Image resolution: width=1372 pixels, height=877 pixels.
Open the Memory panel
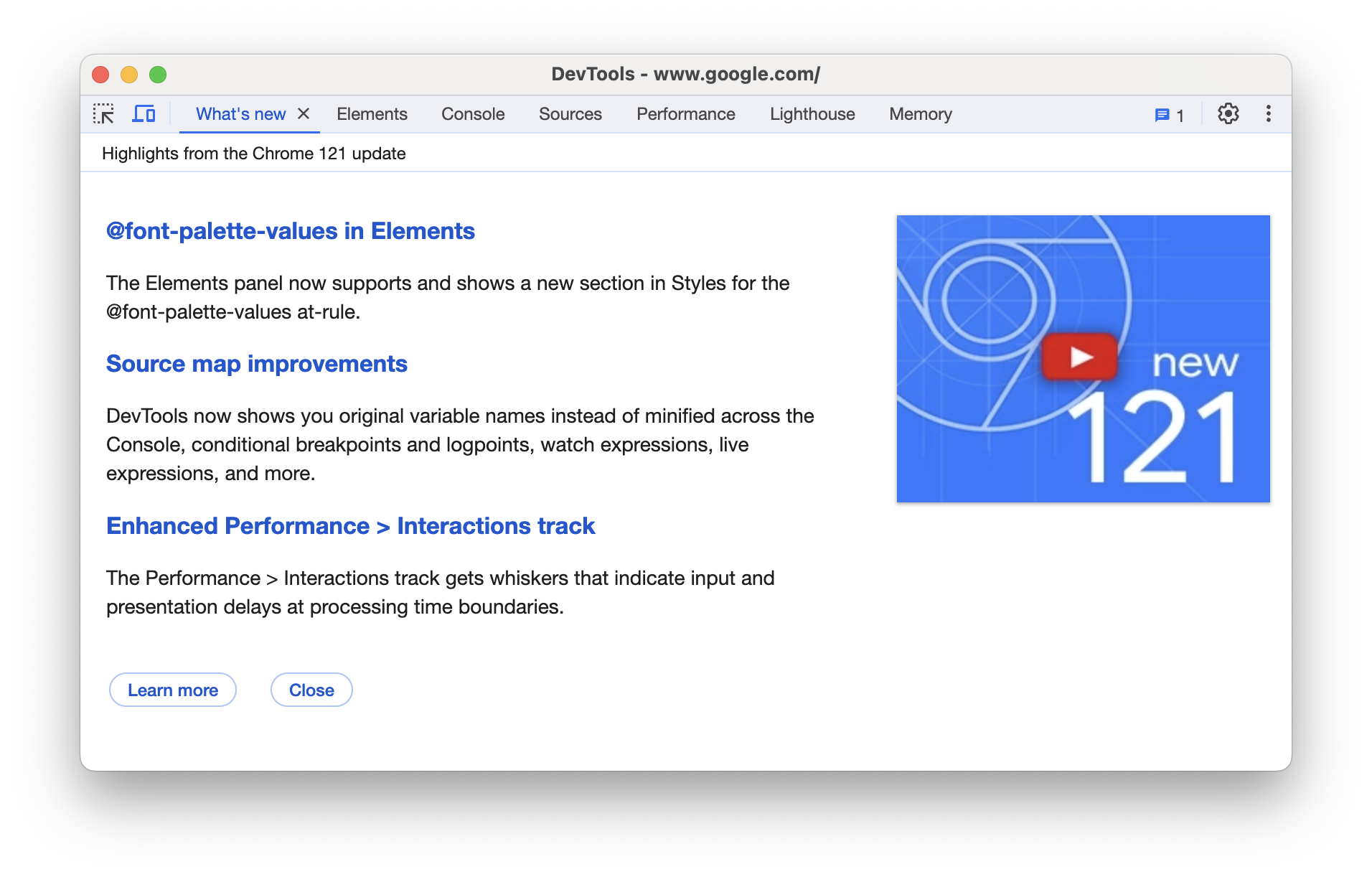920,114
